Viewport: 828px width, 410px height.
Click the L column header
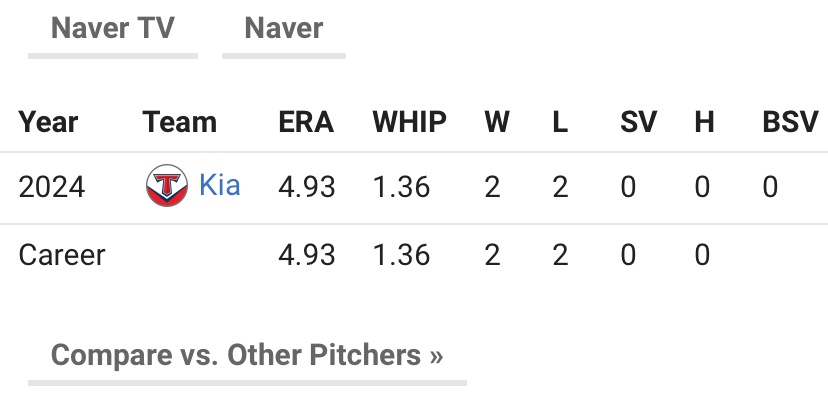pyautogui.click(x=560, y=122)
